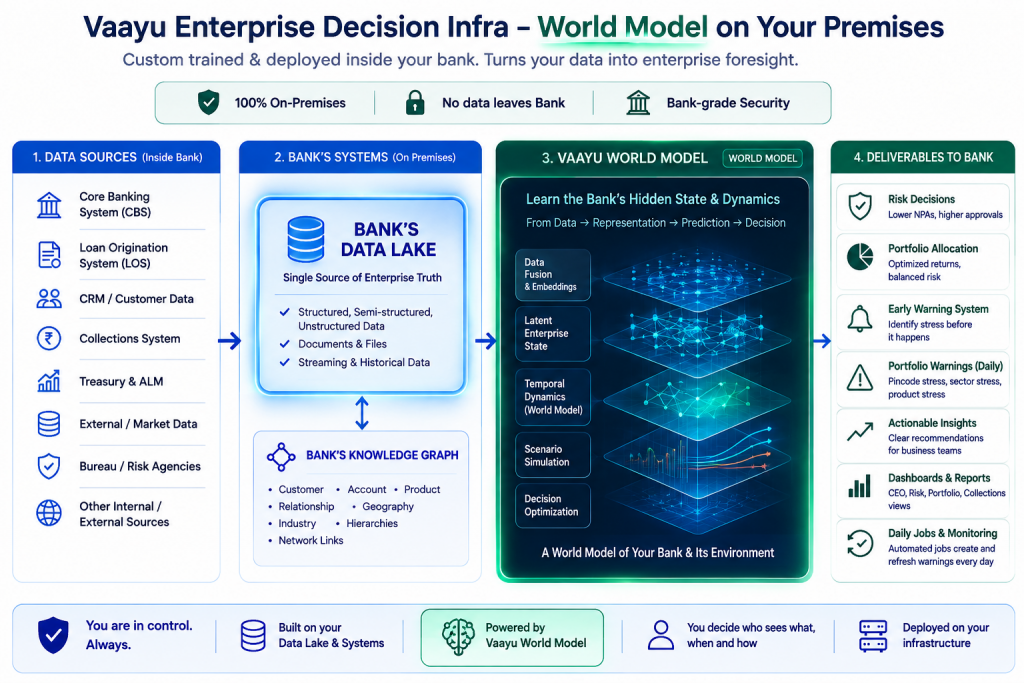Select the Data Fusion & Embeddings stage box
The image size is (1024, 683).
point(552,274)
